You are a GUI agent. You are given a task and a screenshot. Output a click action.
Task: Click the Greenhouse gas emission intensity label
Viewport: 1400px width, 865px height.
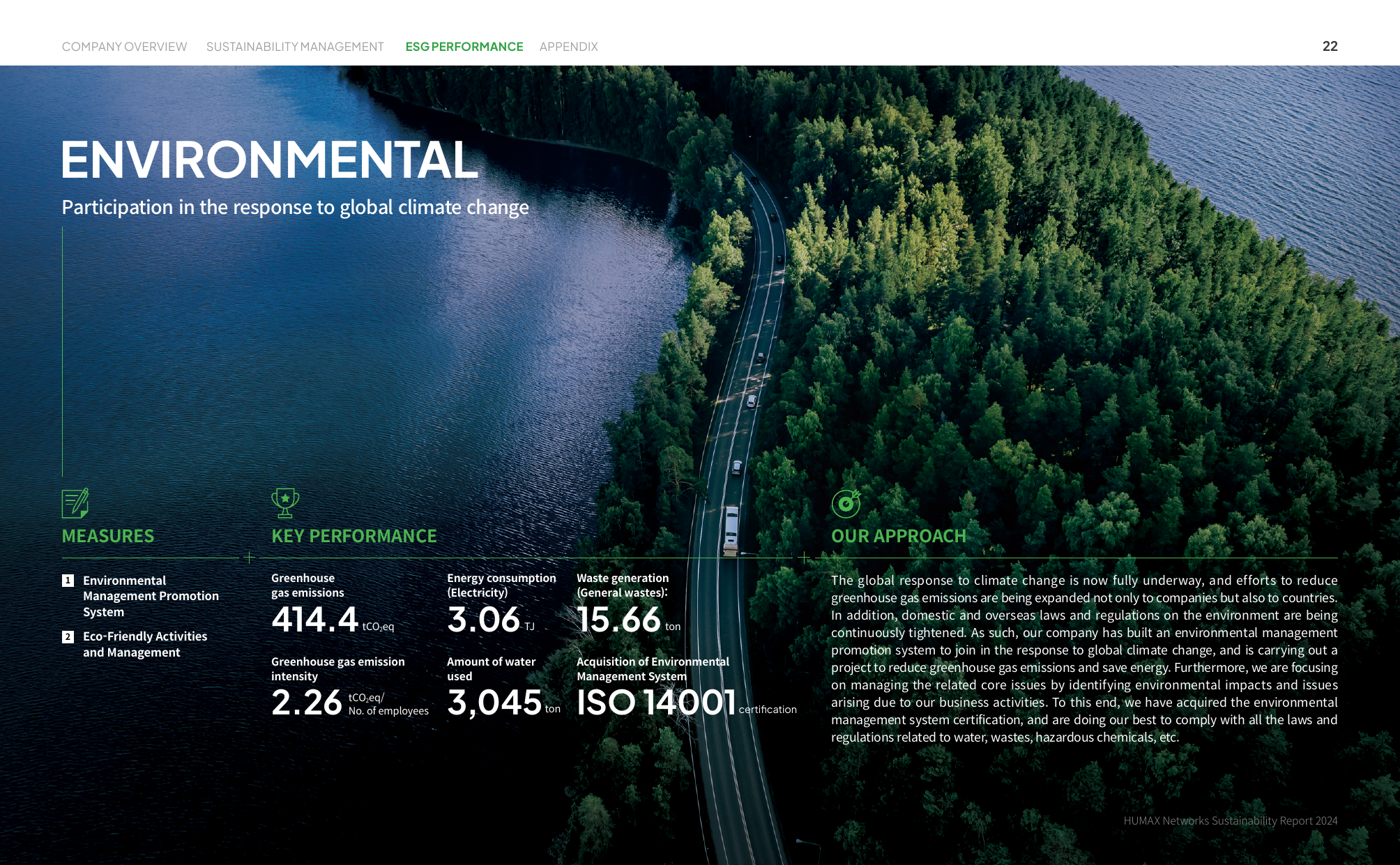[337, 669]
